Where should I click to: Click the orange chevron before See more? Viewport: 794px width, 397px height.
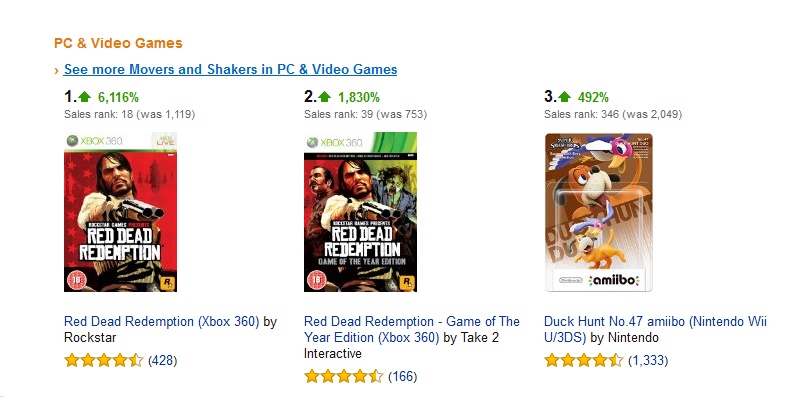pos(57,70)
